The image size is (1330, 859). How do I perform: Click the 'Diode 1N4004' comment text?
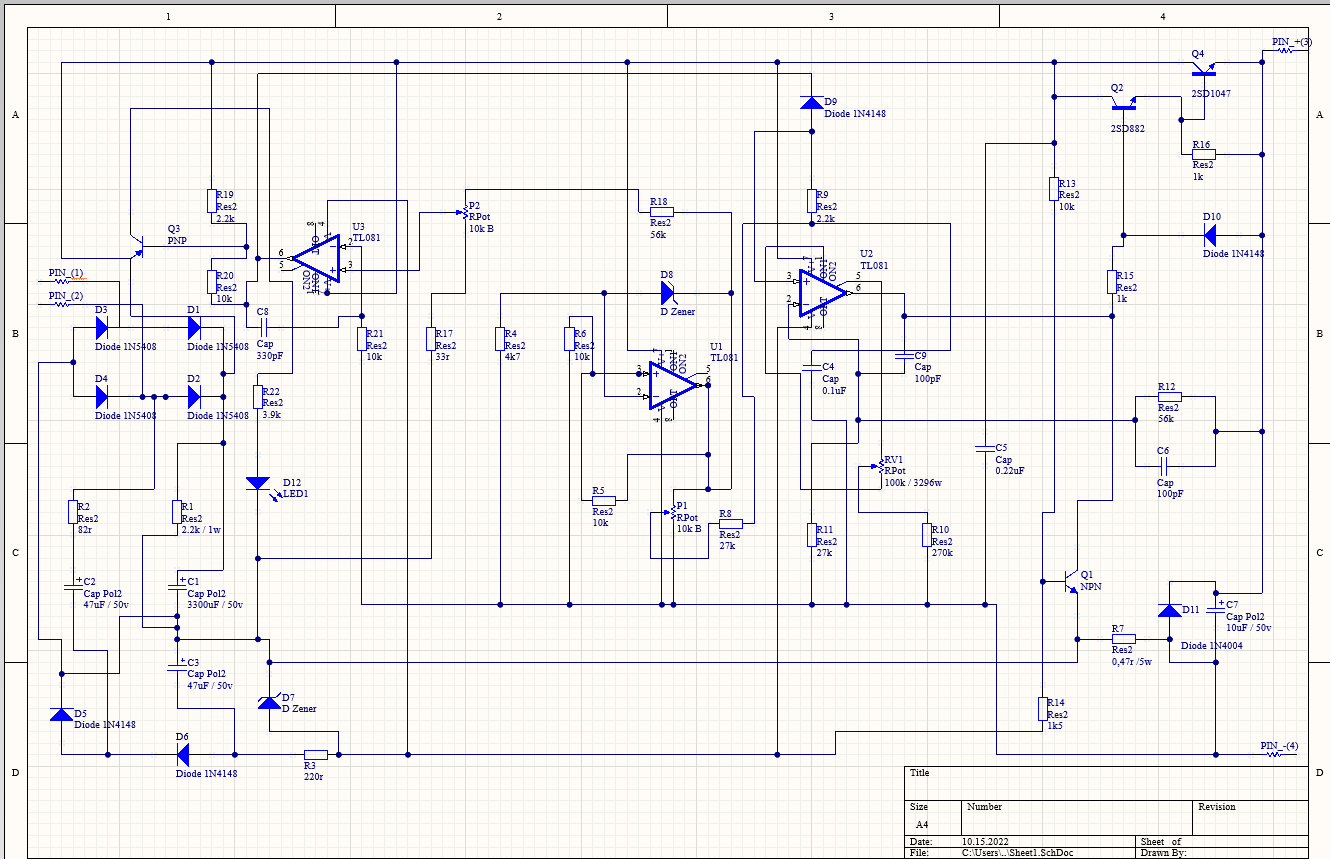pos(1211,645)
